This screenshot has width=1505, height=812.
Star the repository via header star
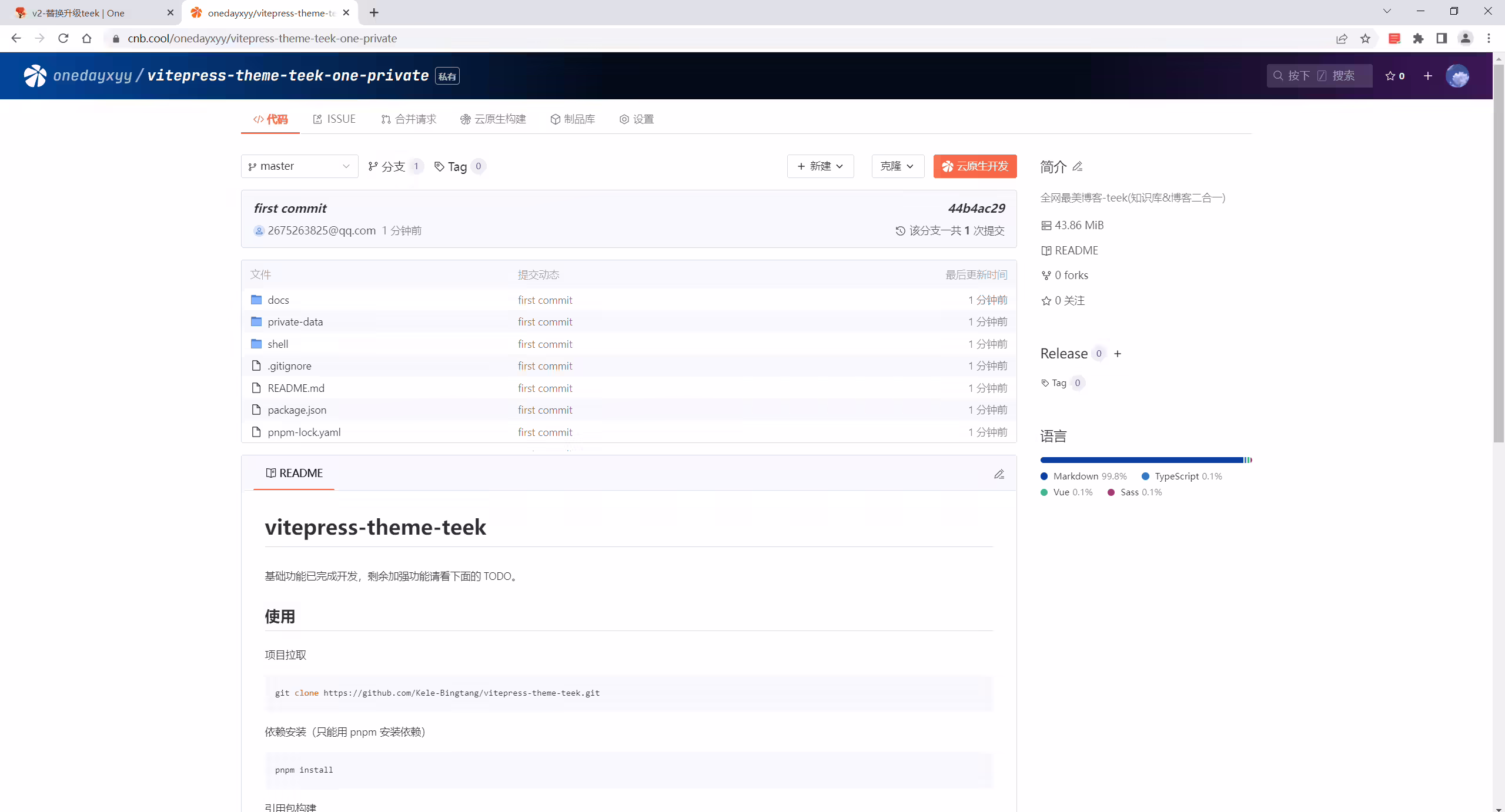1395,76
